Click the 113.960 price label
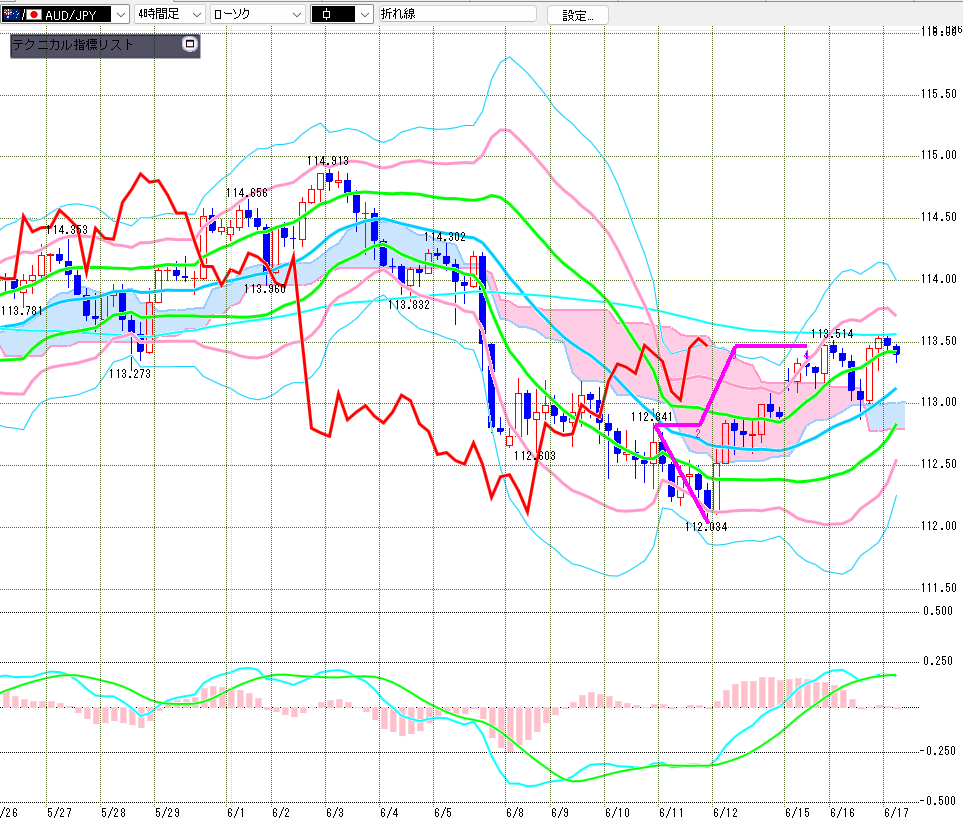Image resolution: width=963 pixels, height=821 pixels. [265, 289]
